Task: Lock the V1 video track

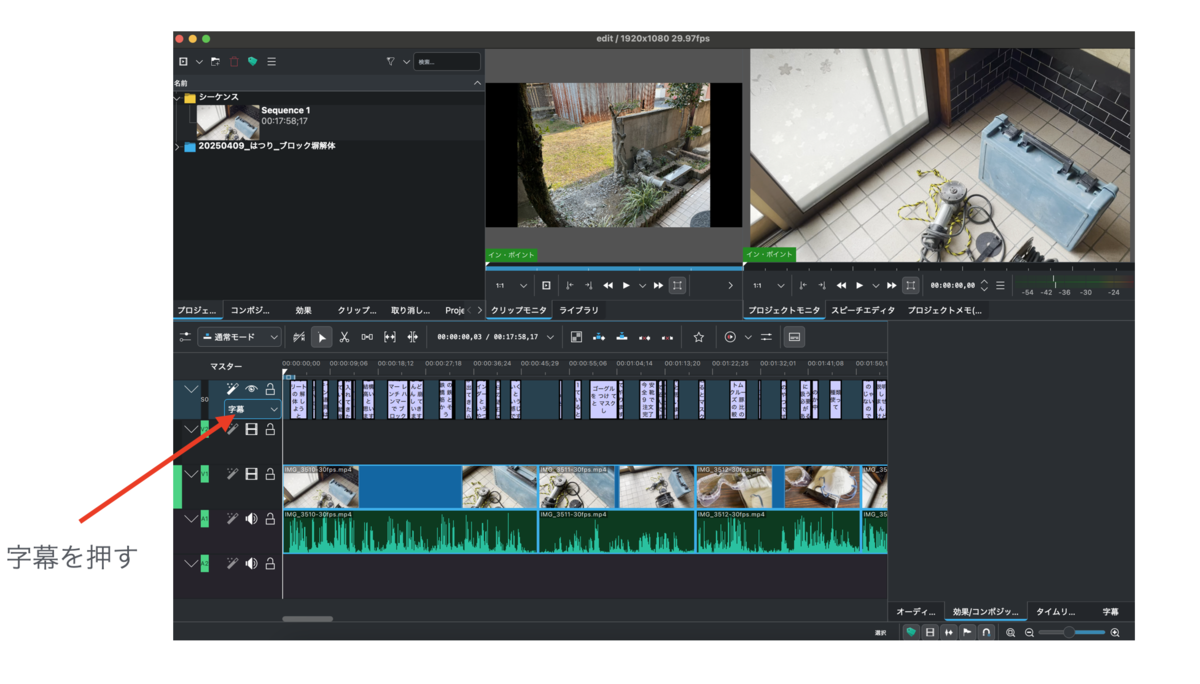Action: click(x=270, y=474)
